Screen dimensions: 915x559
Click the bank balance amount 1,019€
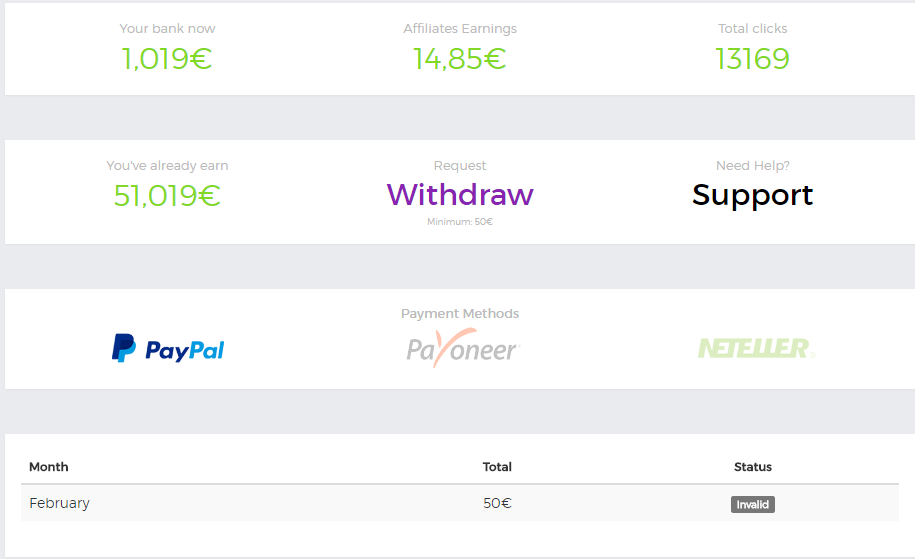point(167,59)
